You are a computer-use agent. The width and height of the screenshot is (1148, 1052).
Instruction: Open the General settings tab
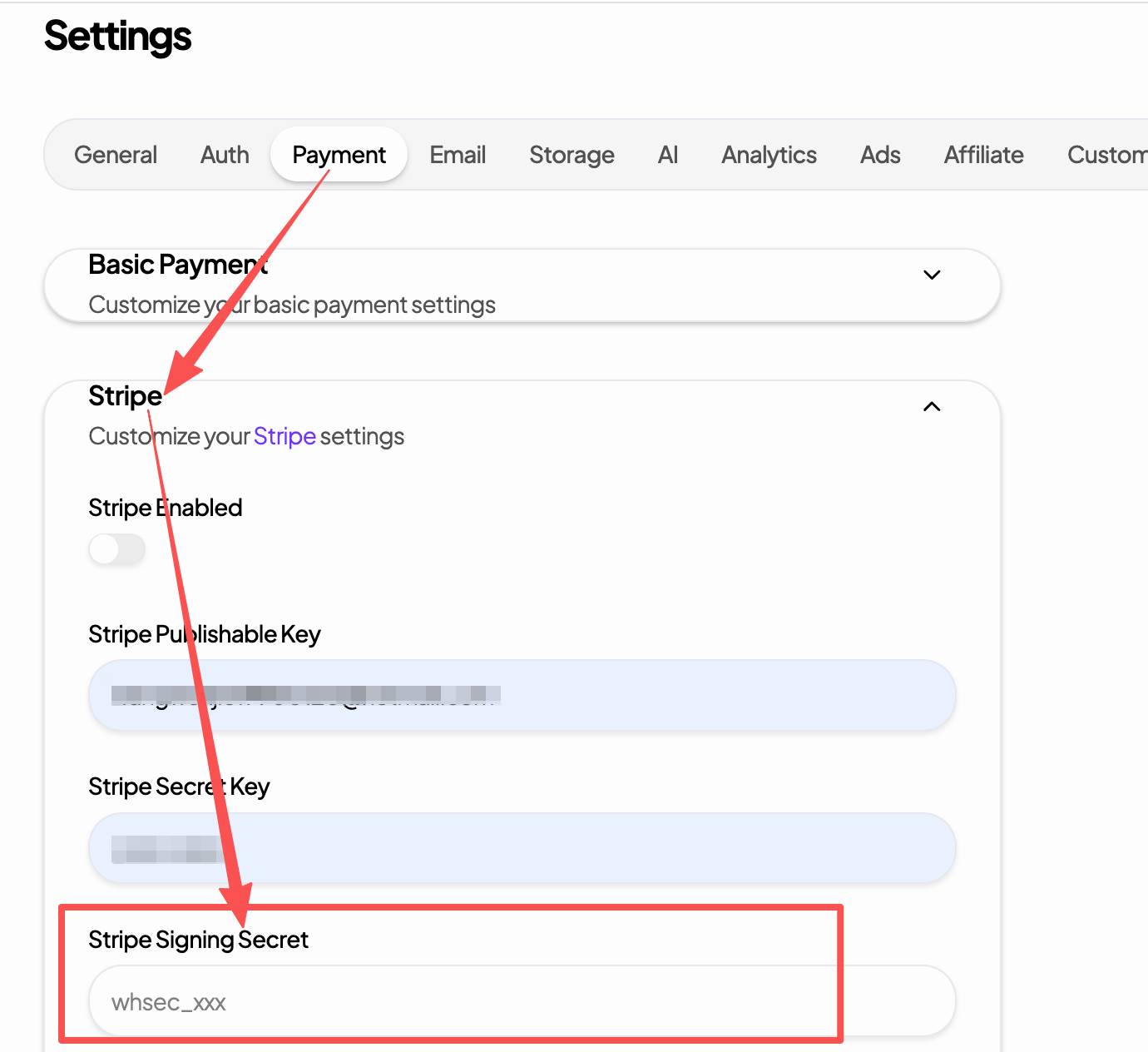116,155
